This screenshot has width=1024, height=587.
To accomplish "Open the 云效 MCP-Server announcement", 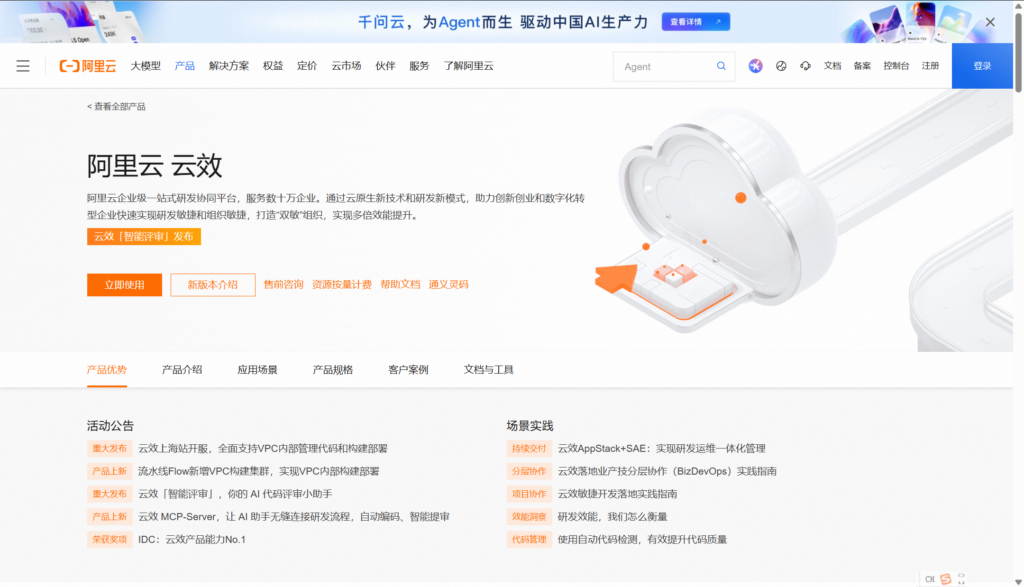I will (294, 517).
